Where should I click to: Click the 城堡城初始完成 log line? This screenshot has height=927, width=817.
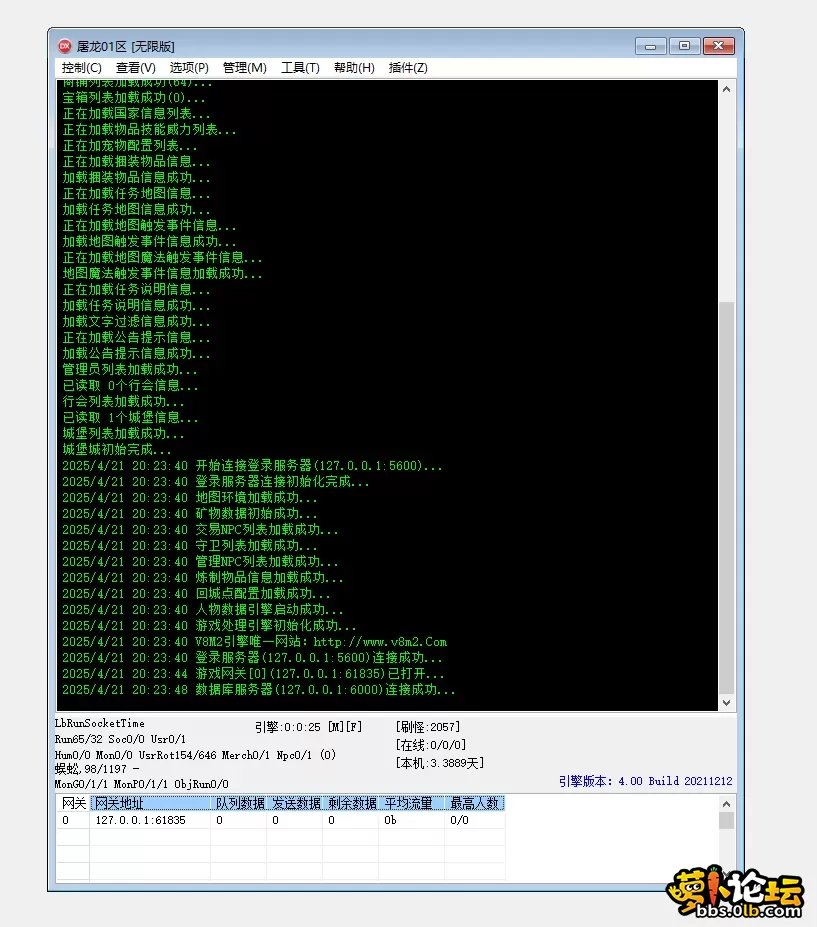116,449
